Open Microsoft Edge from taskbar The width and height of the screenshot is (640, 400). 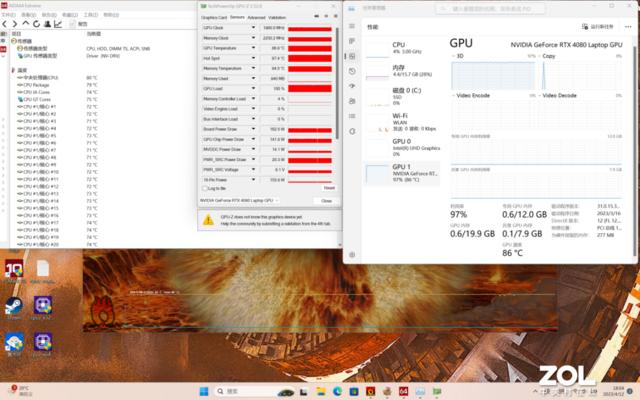coord(337,391)
